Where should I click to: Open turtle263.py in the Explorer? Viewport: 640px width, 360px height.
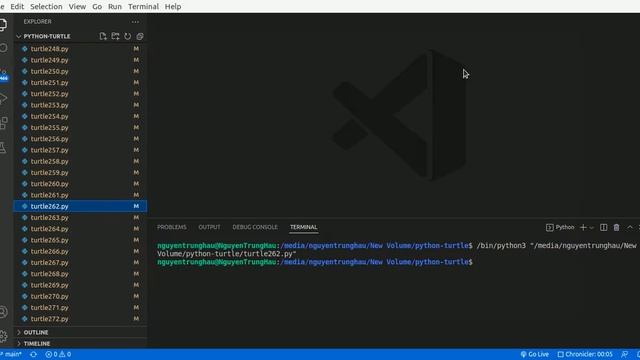pos(81,218)
